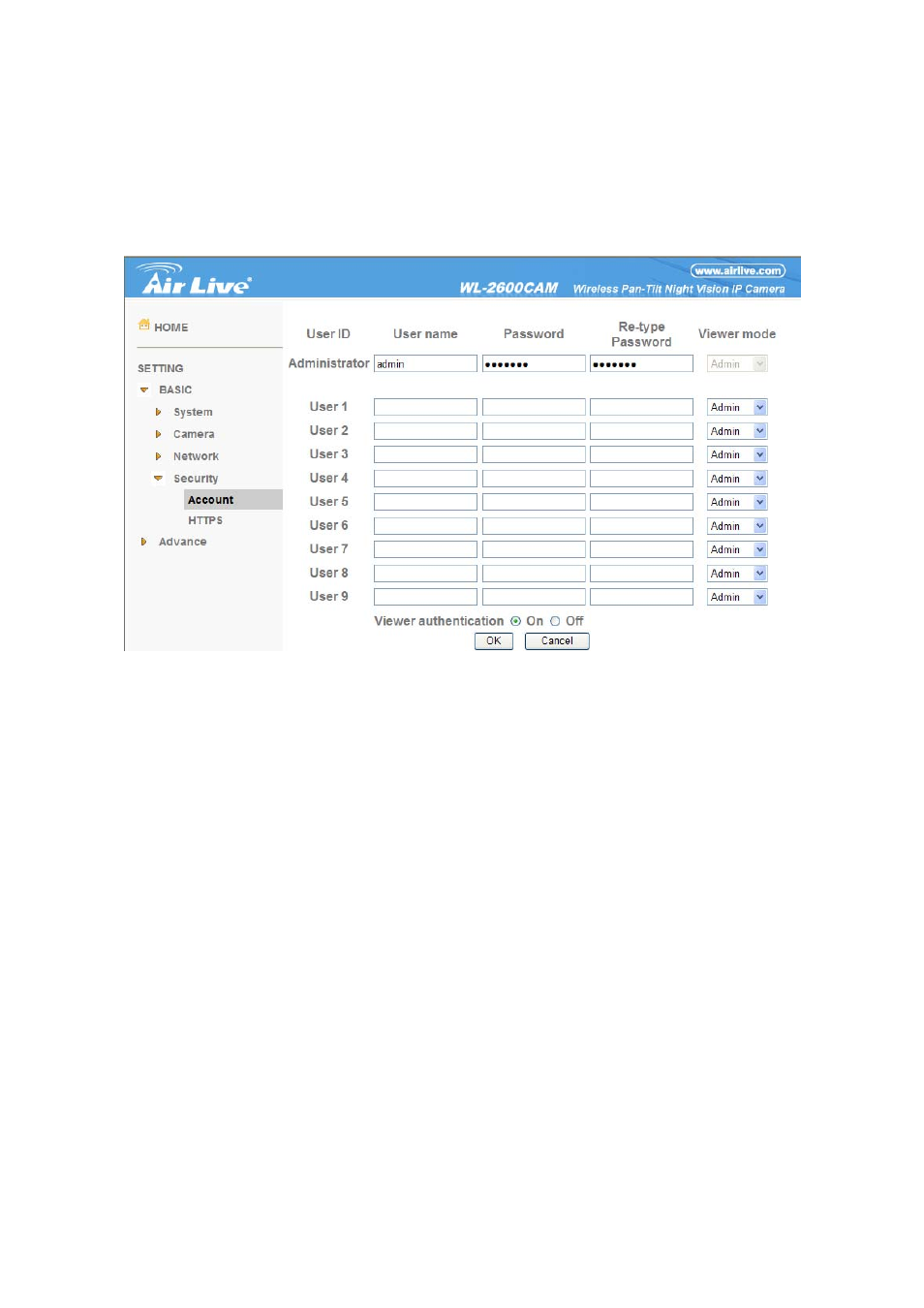Click the Administrator user name field
The width and height of the screenshot is (924, 1308).
(x=425, y=363)
